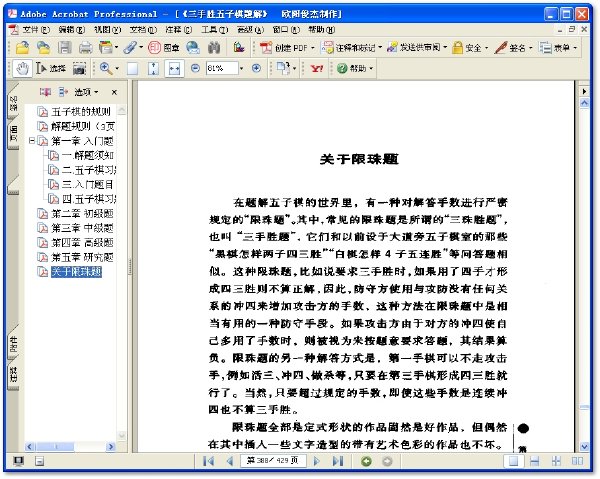
Task: Go to first page button
Action: [x=209, y=461]
